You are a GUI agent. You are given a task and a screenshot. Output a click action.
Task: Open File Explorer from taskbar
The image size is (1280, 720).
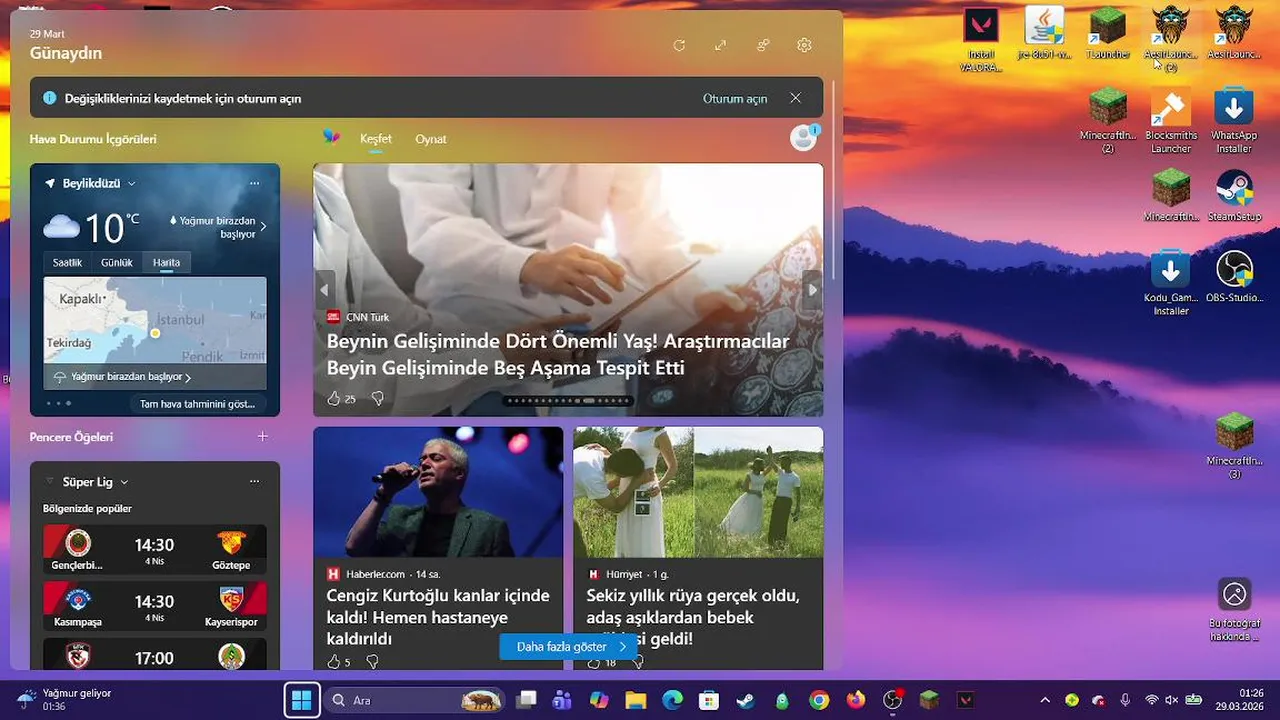tap(635, 700)
